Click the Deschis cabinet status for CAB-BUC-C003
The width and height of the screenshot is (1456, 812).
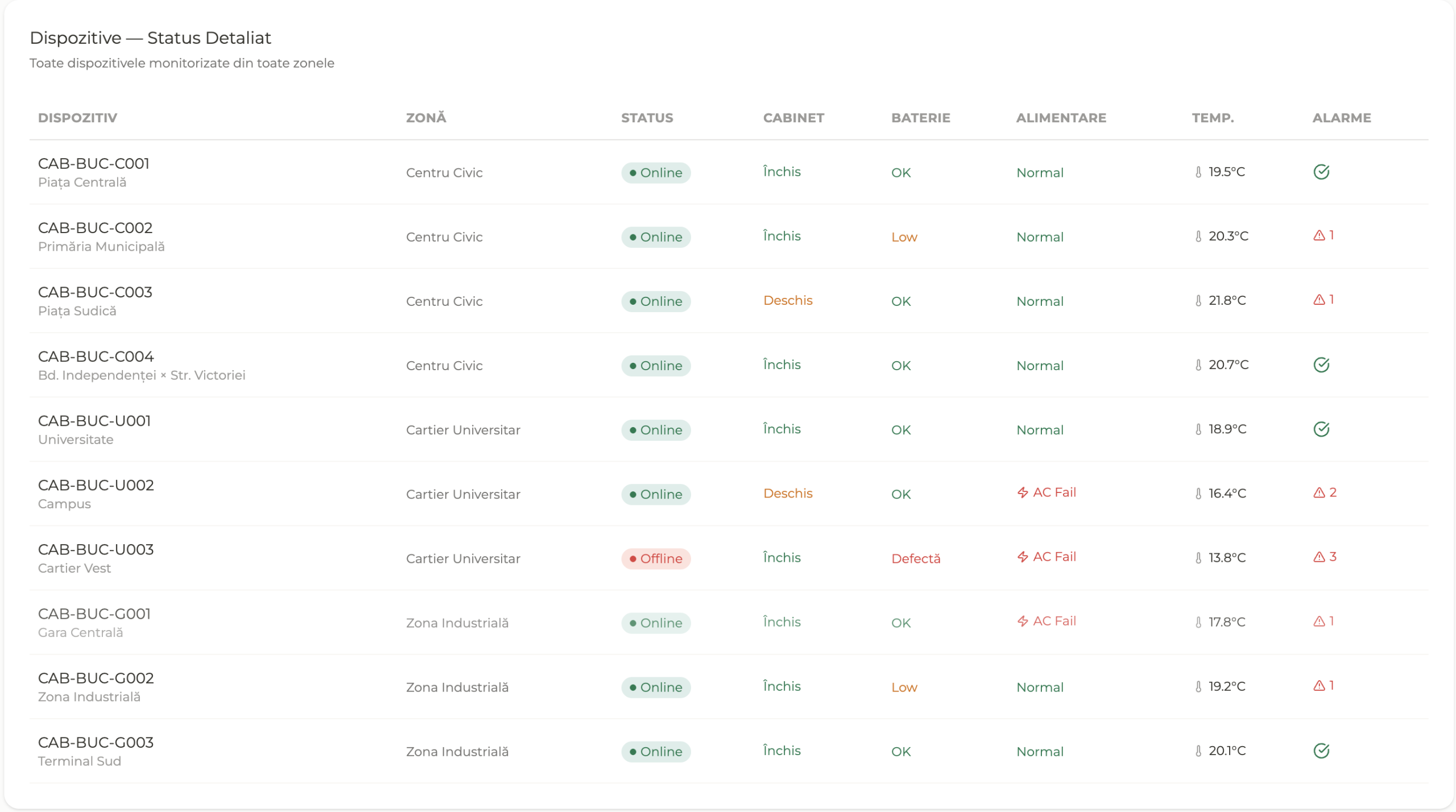point(788,300)
